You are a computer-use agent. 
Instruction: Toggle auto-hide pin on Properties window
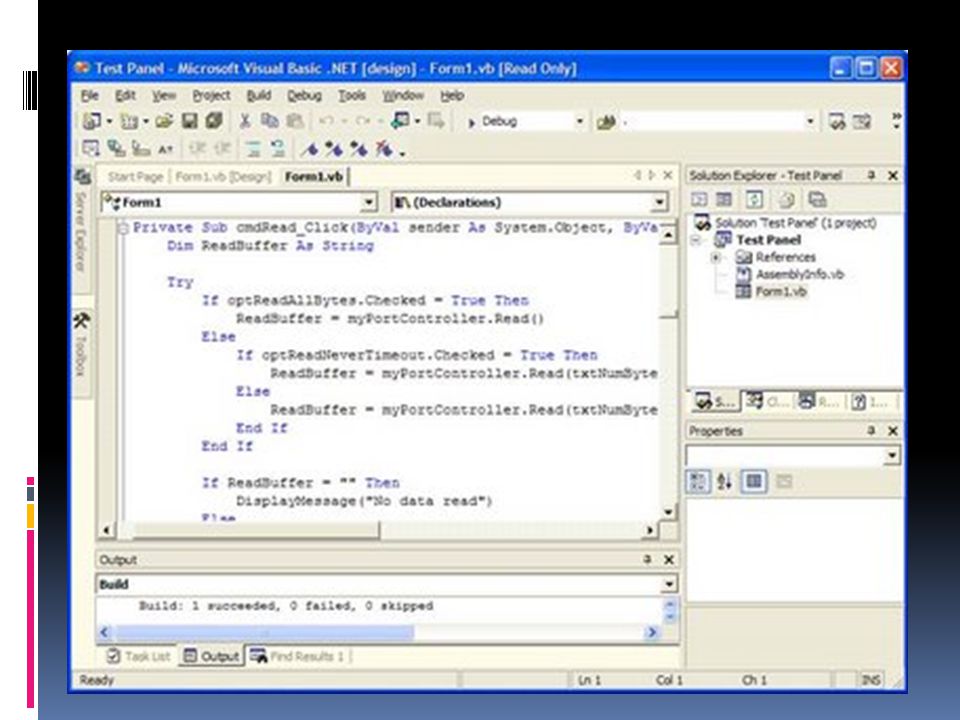[x=871, y=431]
